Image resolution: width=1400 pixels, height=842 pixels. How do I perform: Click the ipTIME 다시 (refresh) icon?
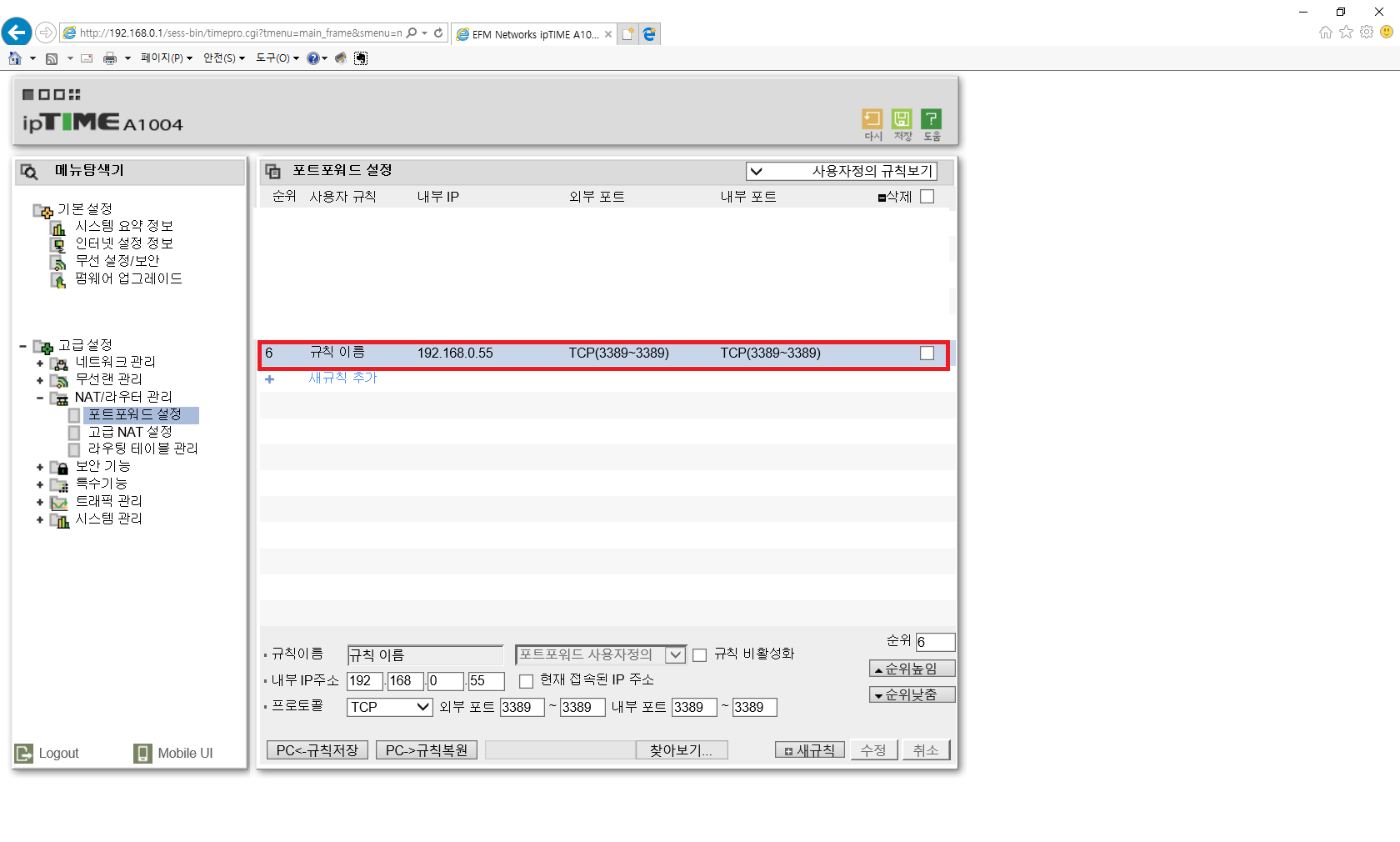point(872,118)
